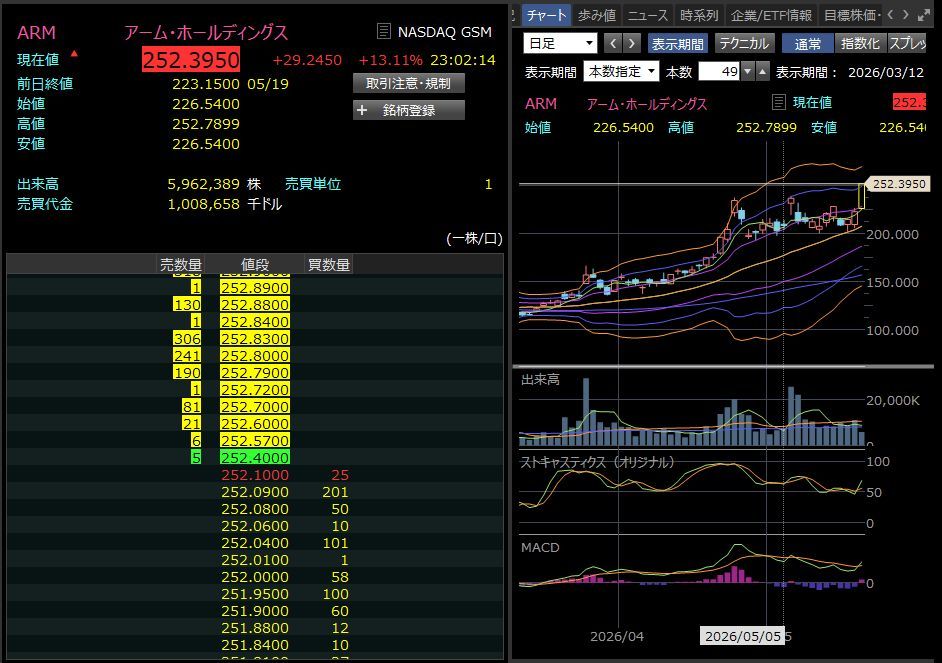Click the 出来高 volume pane label
The height and width of the screenshot is (663, 942).
pyautogui.click(x=540, y=380)
